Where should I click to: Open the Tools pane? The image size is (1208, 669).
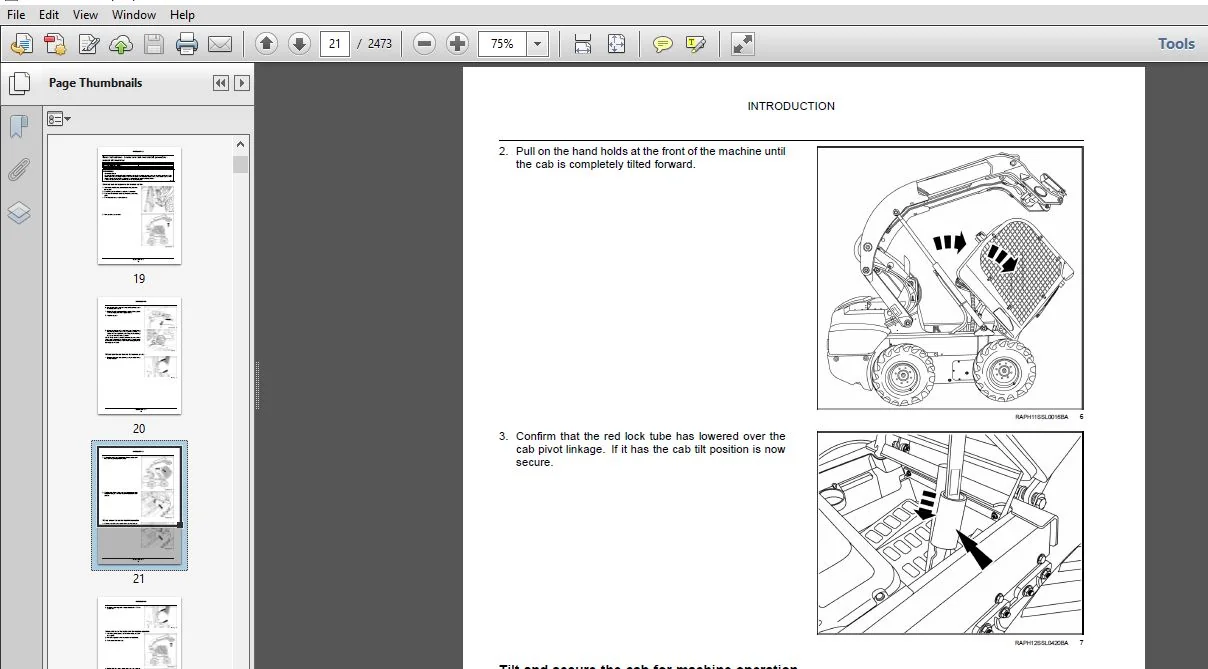[x=1176, y=44]
